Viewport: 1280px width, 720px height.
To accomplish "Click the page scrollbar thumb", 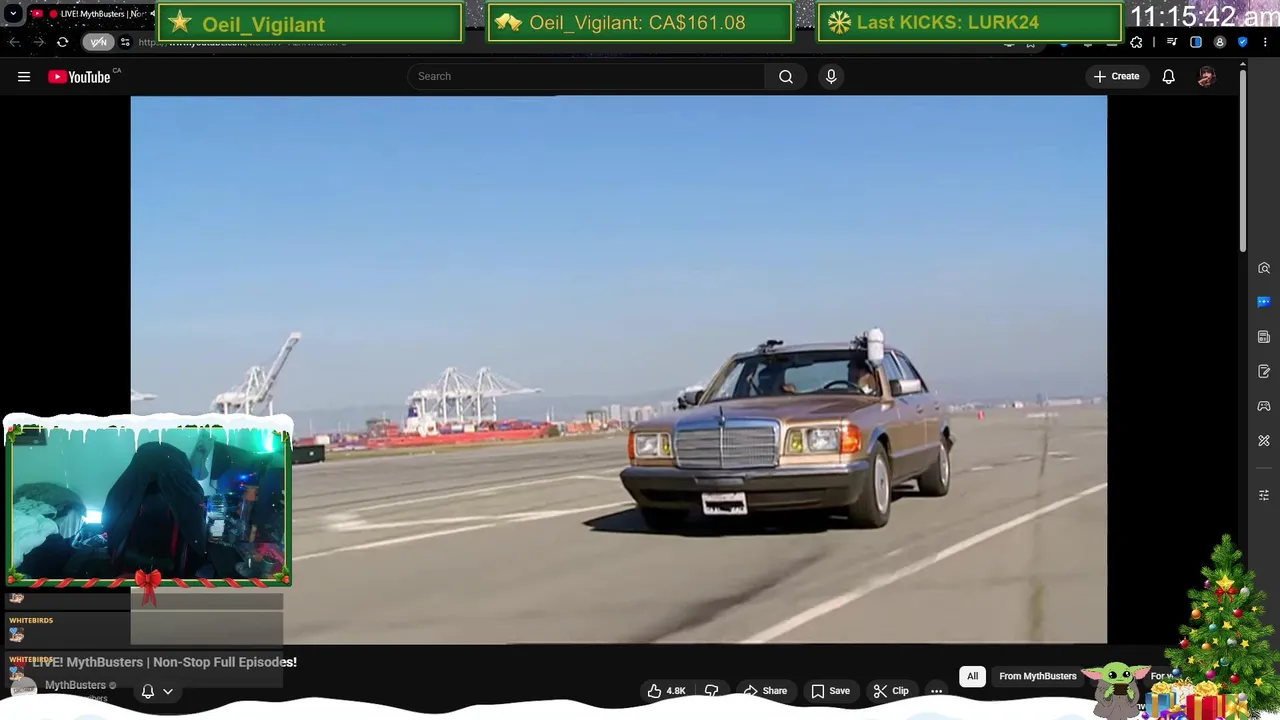I will [x=1243, y=162].
